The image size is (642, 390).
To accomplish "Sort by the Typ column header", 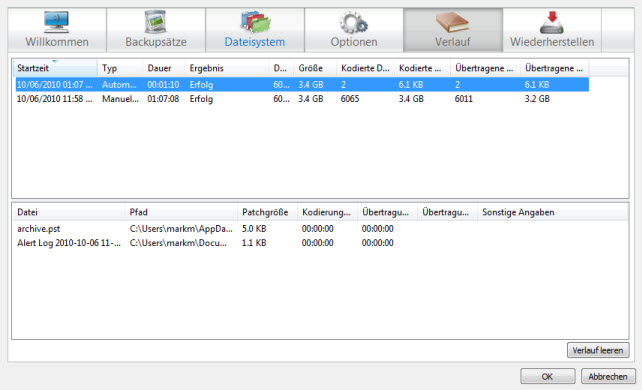I will coord(120,68).
